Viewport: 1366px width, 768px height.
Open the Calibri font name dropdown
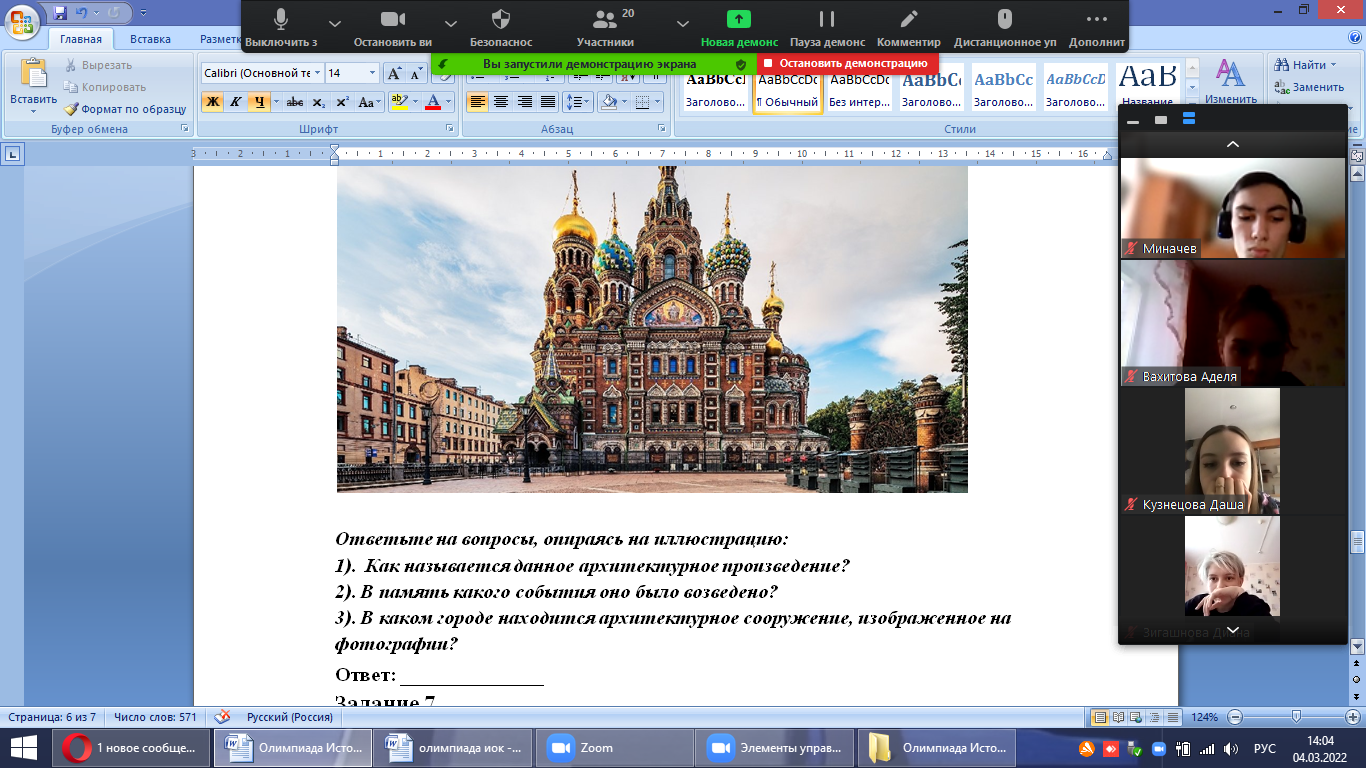click(x=317, y=73)
